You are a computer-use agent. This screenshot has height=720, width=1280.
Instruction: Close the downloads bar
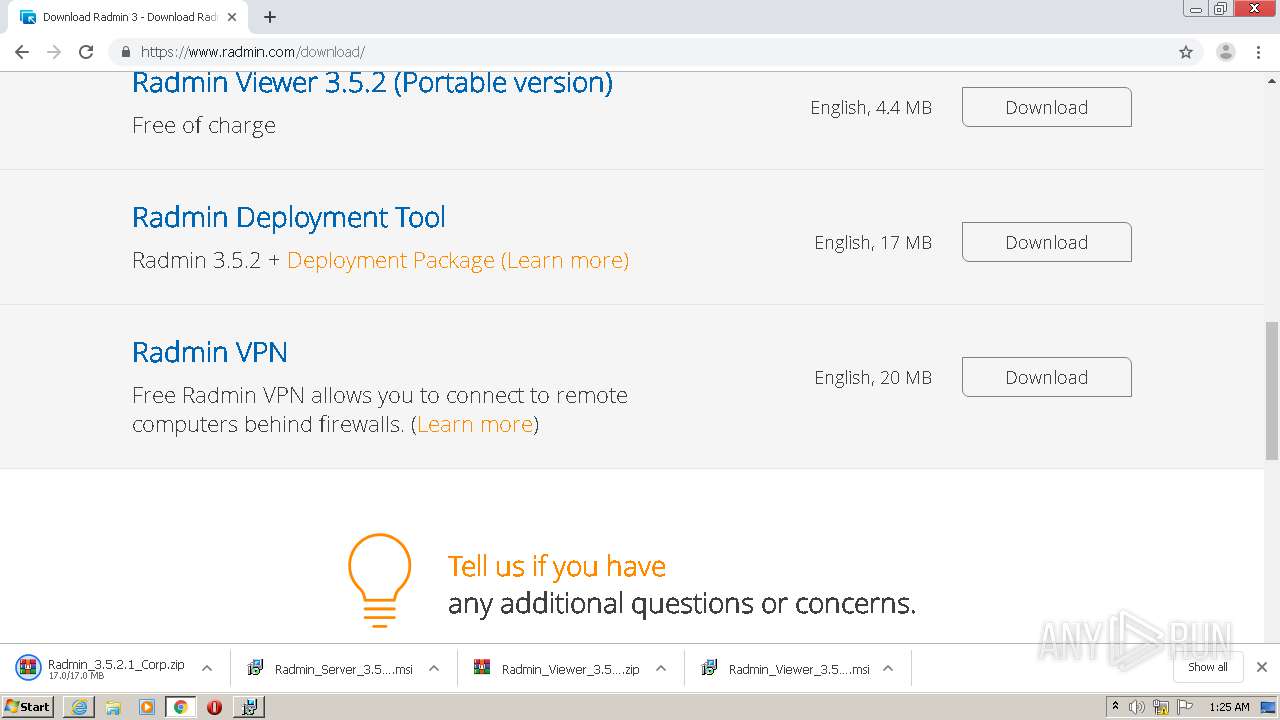click(x=1262, y=667)
